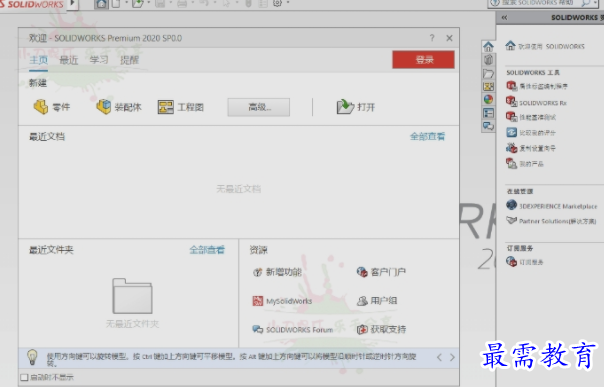Click the 打开 open file icon
Image resolution: width=604 pixels, height=387 pixels.
345,107
